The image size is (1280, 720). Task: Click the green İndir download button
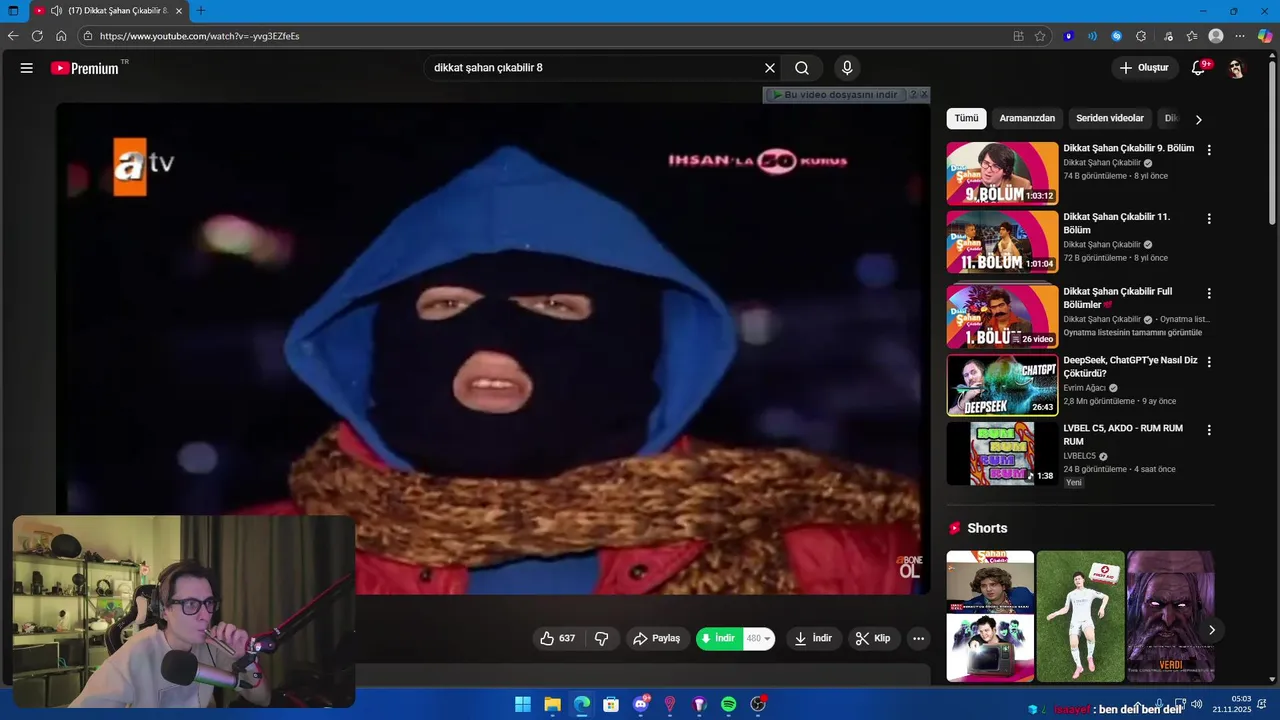(x=718, y=638)
